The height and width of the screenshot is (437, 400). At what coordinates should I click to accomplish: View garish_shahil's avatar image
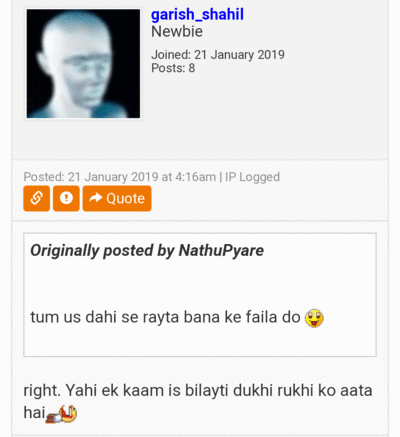[83, 64]
